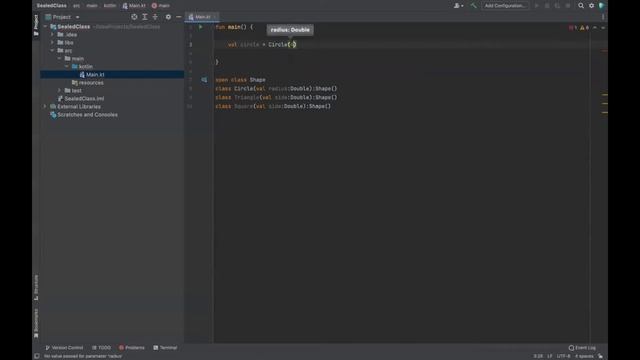Click the Build project hammer icon
The height and width of the screenshot is (360, 640).
pos(473,6)
